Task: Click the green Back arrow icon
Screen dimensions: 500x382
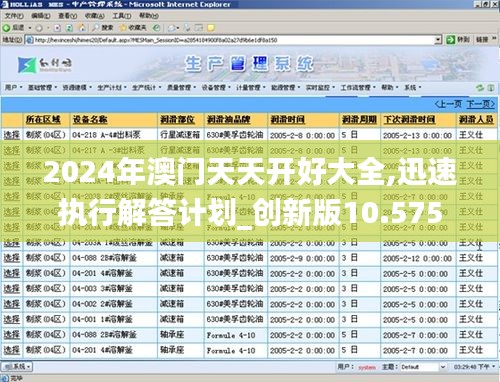Action: (x=6, y=28)
